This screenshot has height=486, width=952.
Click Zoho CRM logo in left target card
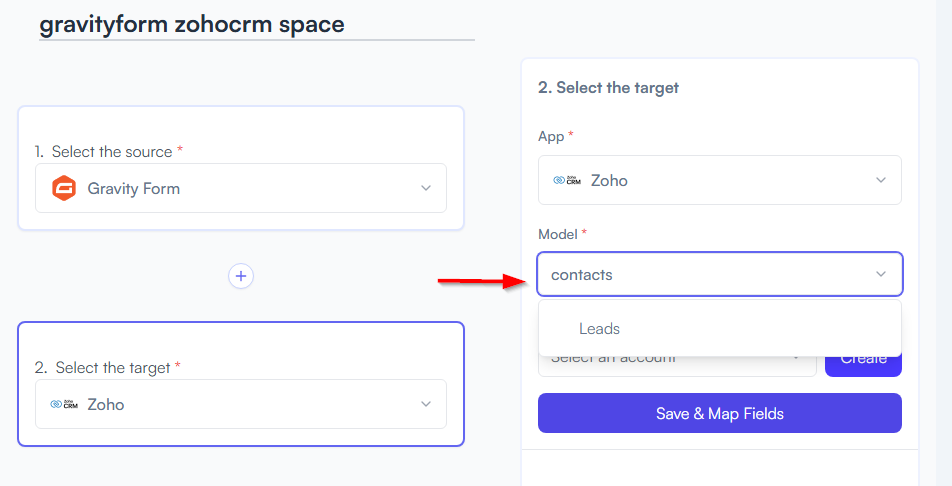pos(64,404)
